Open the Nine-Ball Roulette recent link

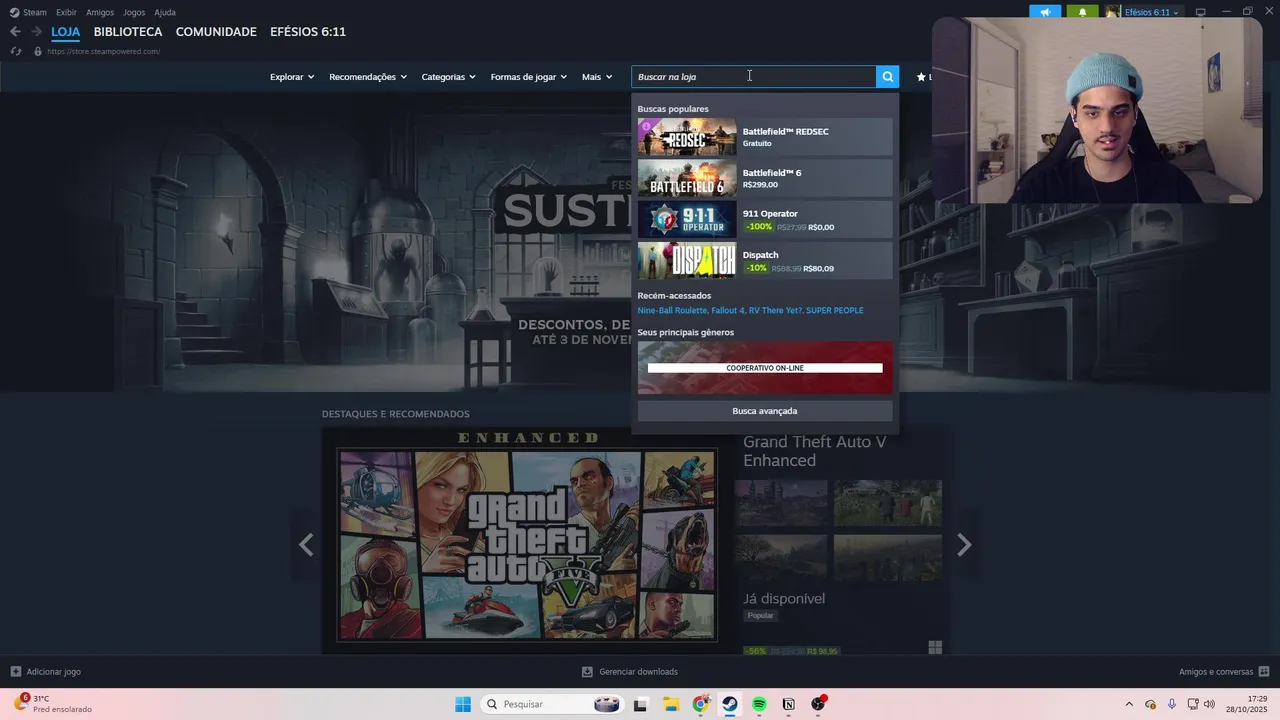coord(672,310)
